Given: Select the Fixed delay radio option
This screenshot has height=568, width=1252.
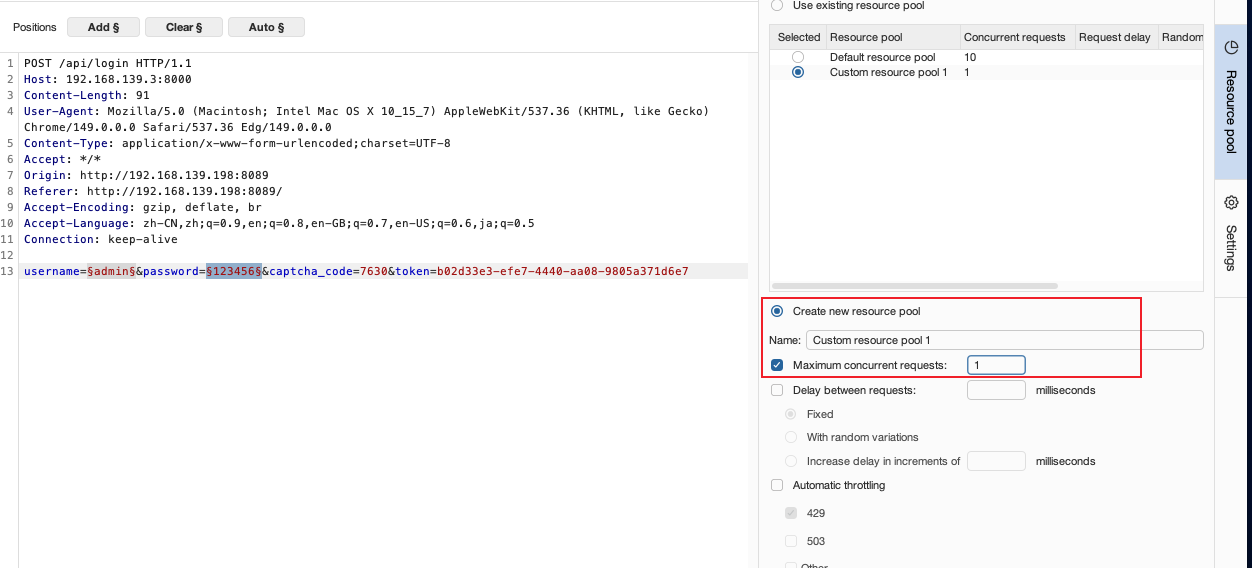Looking at the screenshot, I should point(791,414).
